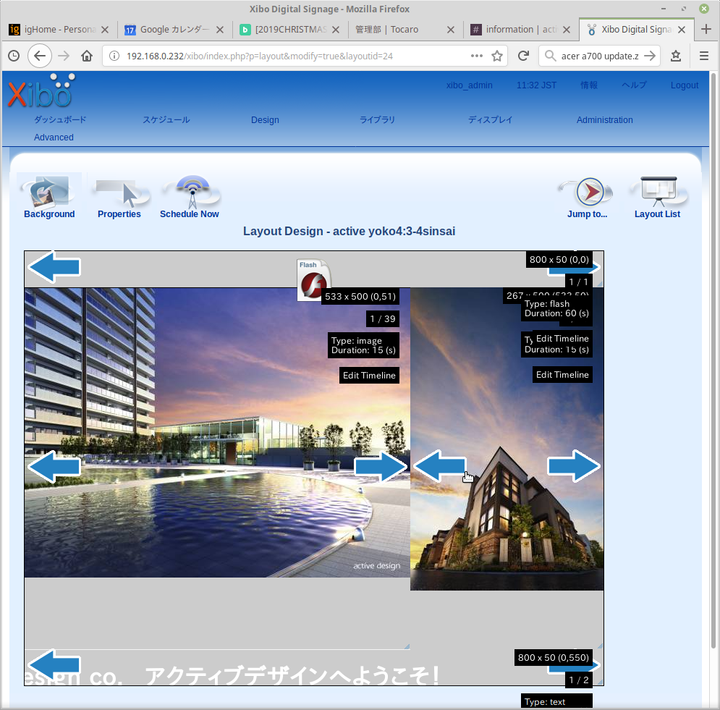
Task: Reload the page in Firefox
Action: [x=523, y=56]
